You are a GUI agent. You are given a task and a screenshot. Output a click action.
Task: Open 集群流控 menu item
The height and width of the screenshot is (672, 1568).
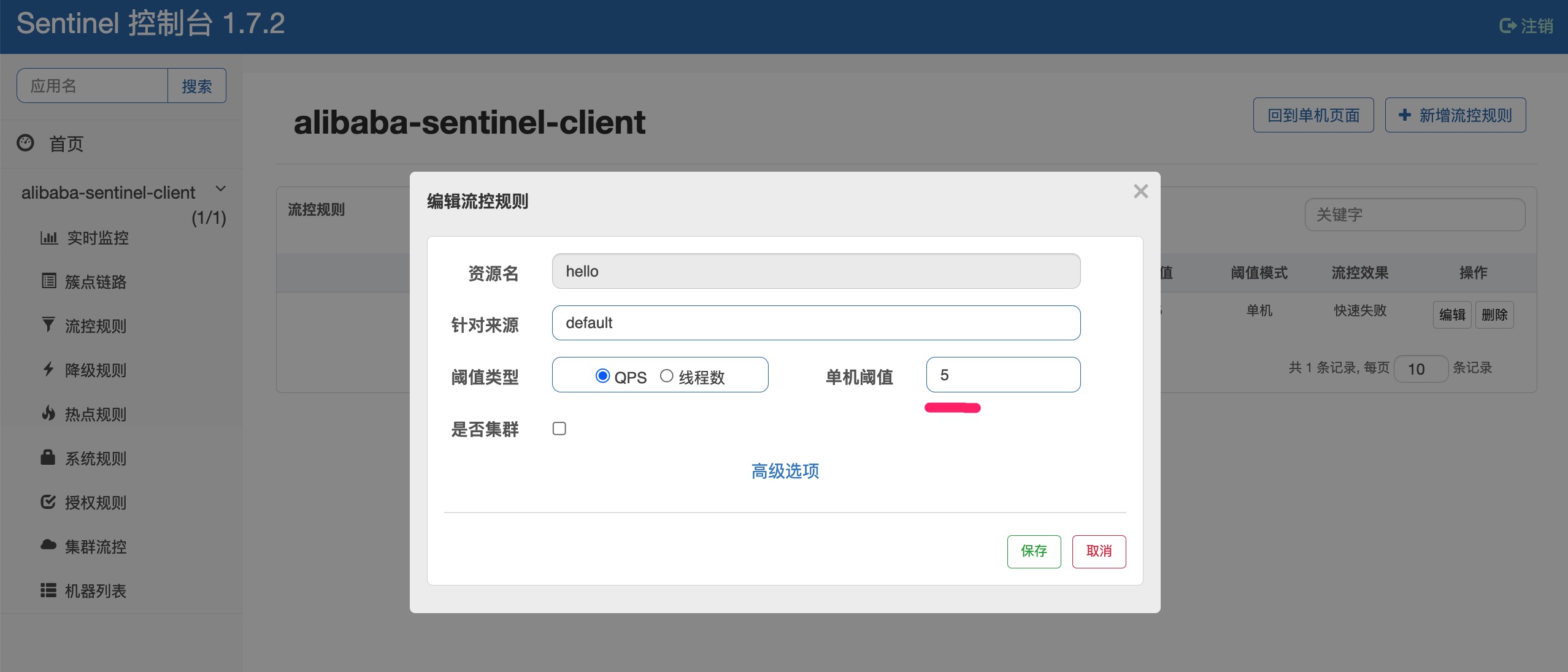click(x=96, y=547)
